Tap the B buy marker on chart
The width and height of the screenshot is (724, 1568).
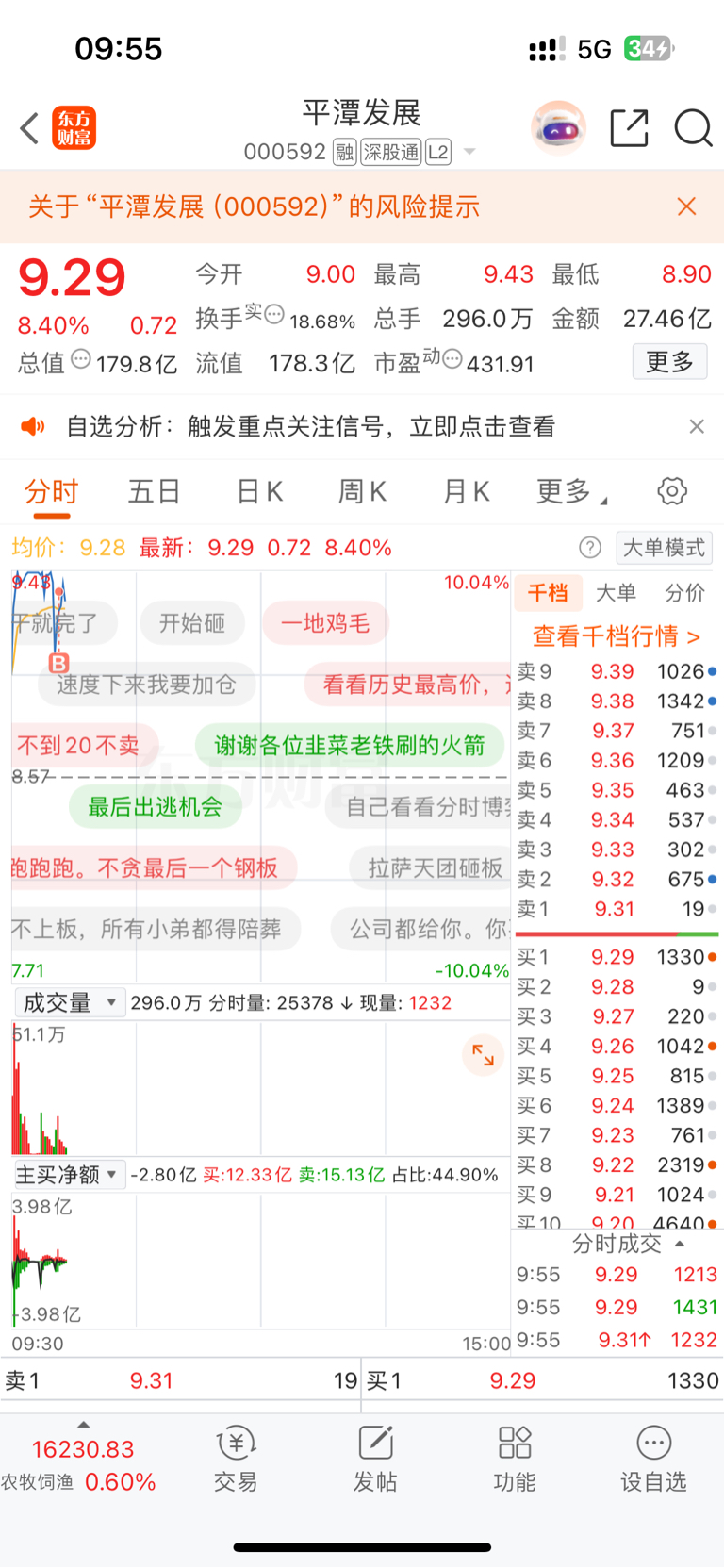tap(58, 664)
